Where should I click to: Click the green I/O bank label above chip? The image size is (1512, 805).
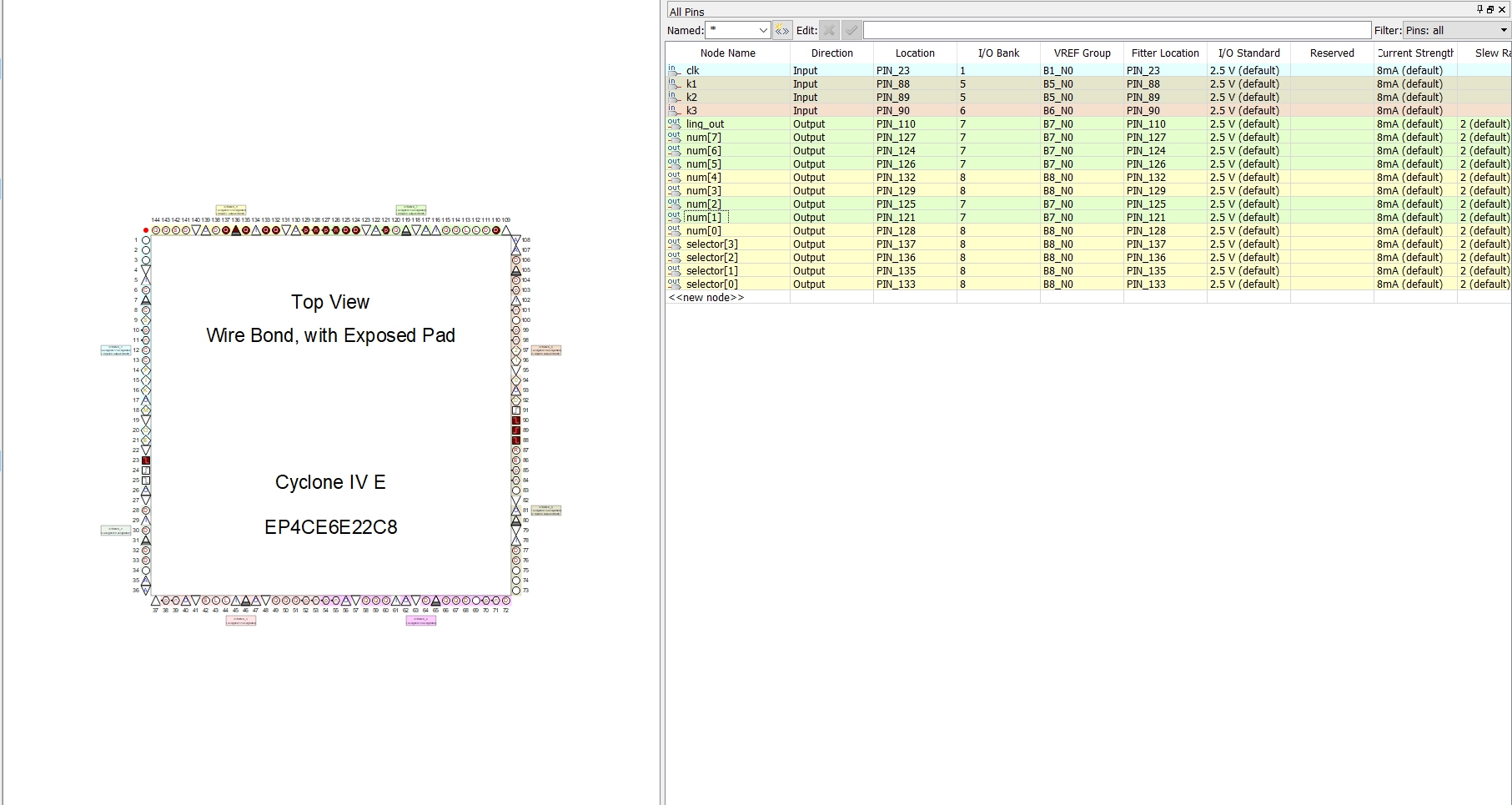[411, 209]
